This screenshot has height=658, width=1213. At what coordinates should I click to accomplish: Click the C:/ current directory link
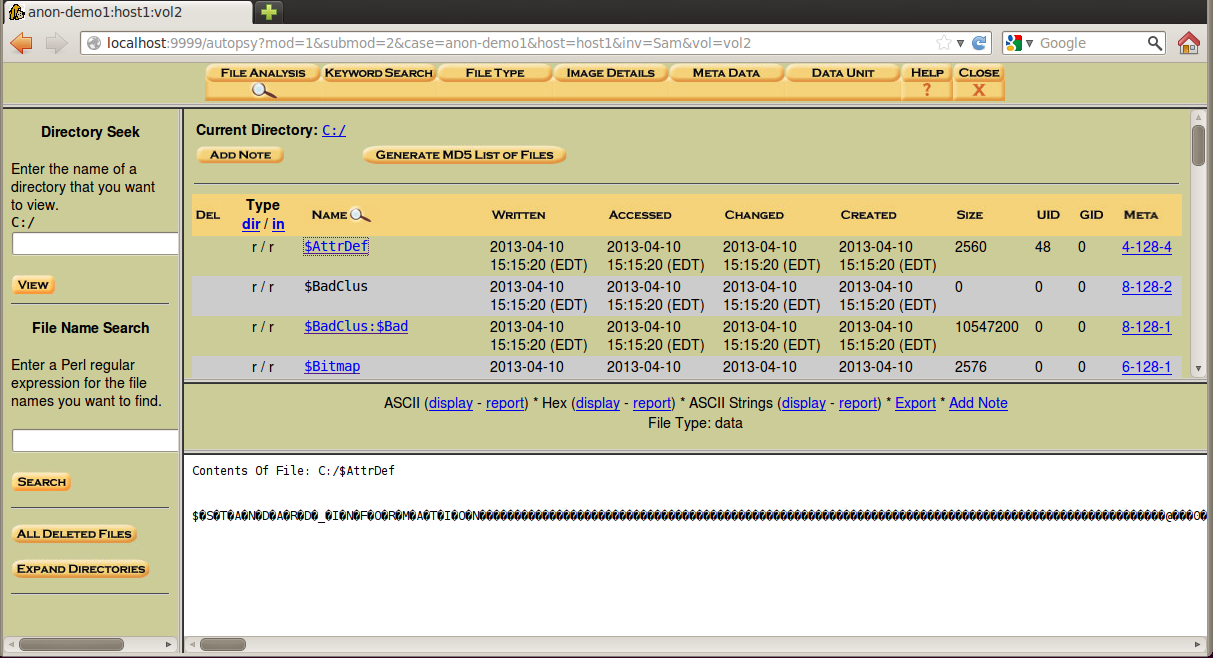coord(334,130)
